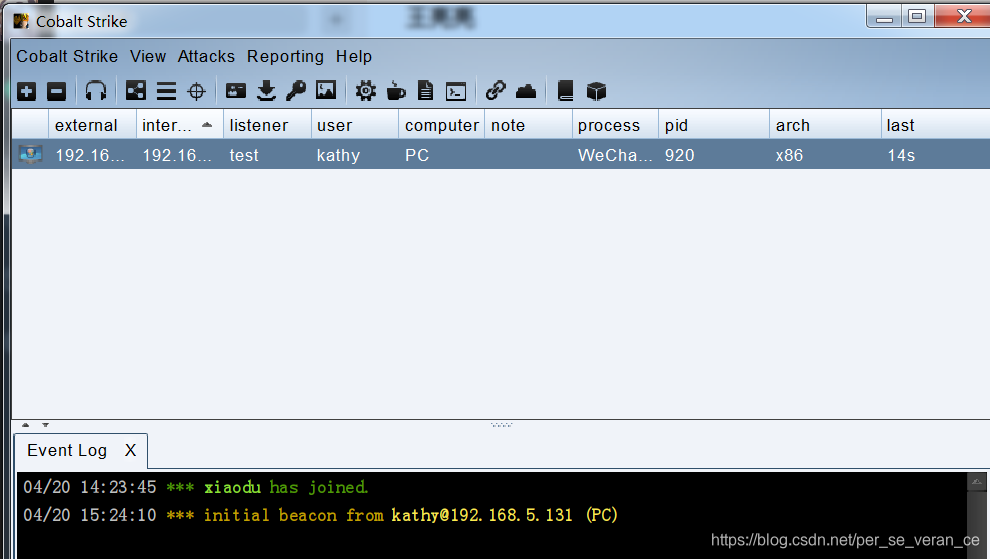
Task: Click the scripted web delivery terminal icon
Action: [456, 92]
